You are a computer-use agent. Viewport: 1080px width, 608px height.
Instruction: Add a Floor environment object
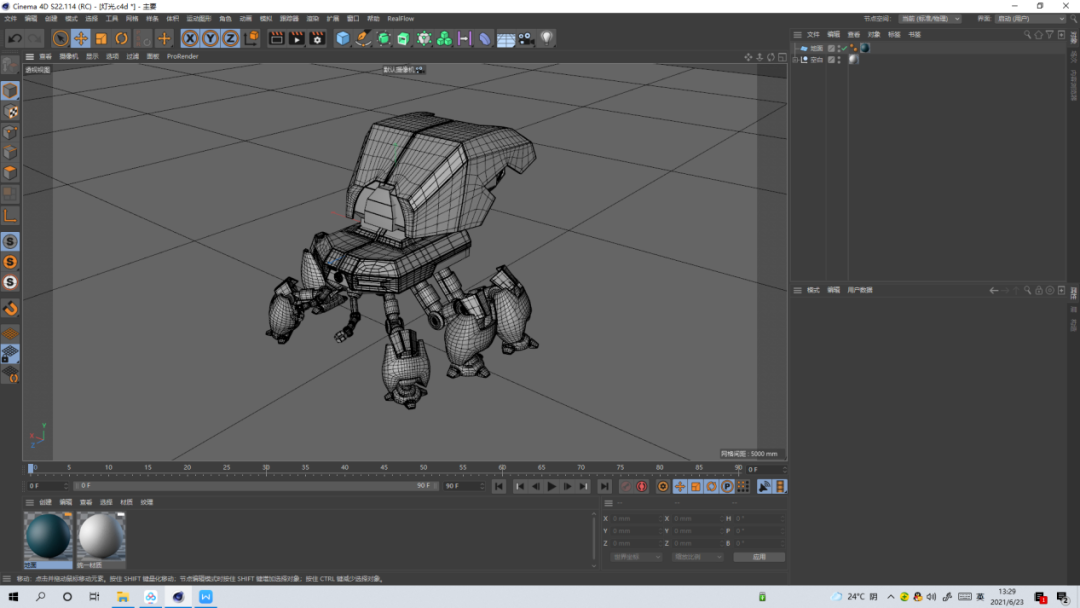pyautogui.click(x=506, y=39)
